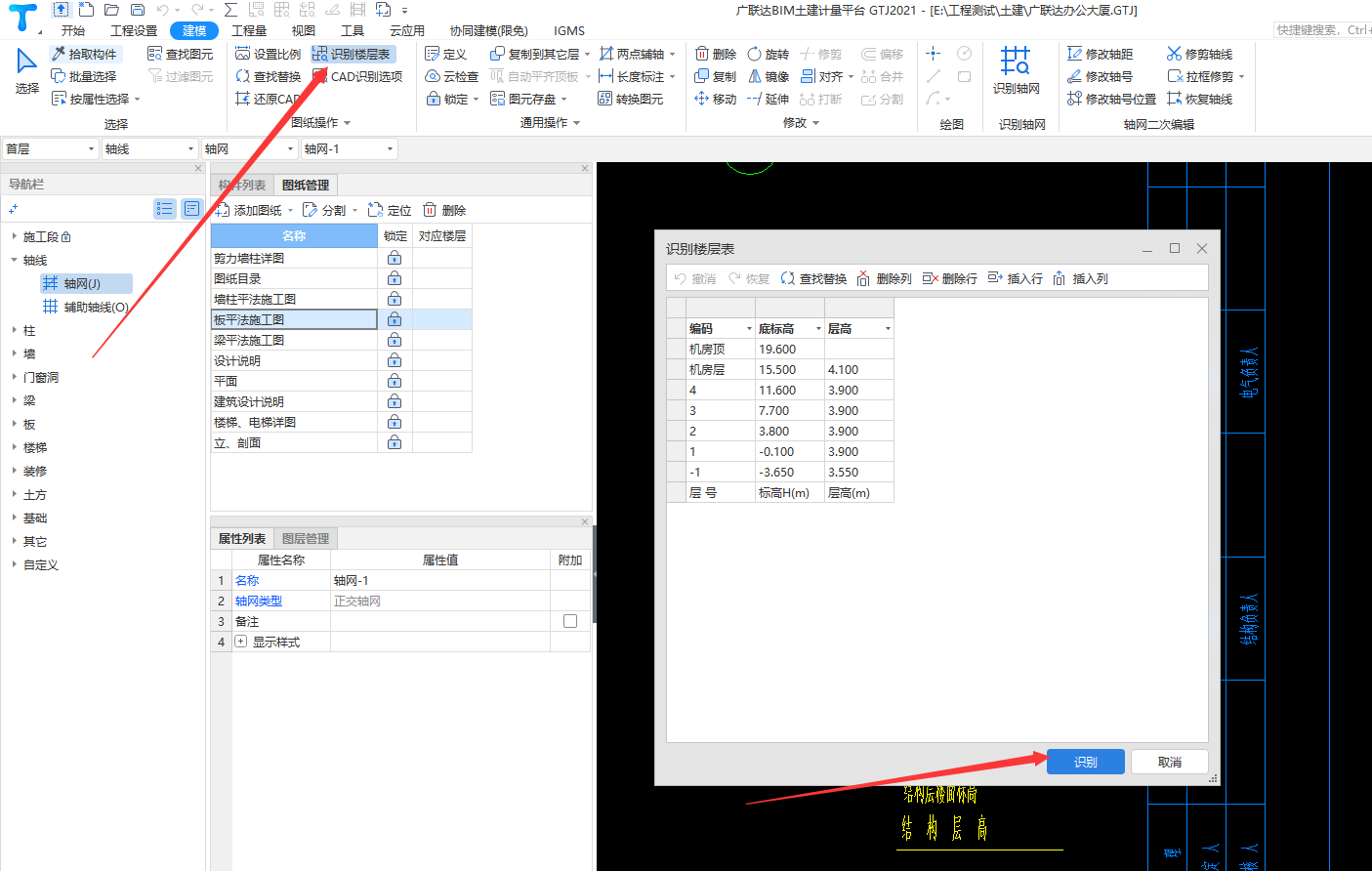Select the 墙柱平法施工图 drawing row
Screen dimensions: 1372x871
[x=294, y=299]
